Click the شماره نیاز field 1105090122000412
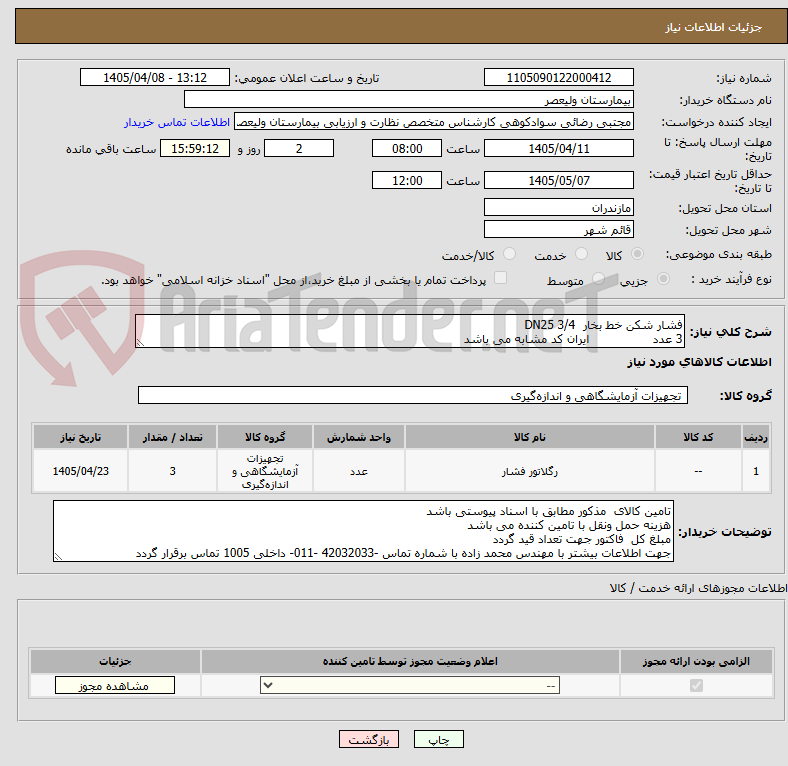Screen dimensions: 788x766 (x=558, y=77)
